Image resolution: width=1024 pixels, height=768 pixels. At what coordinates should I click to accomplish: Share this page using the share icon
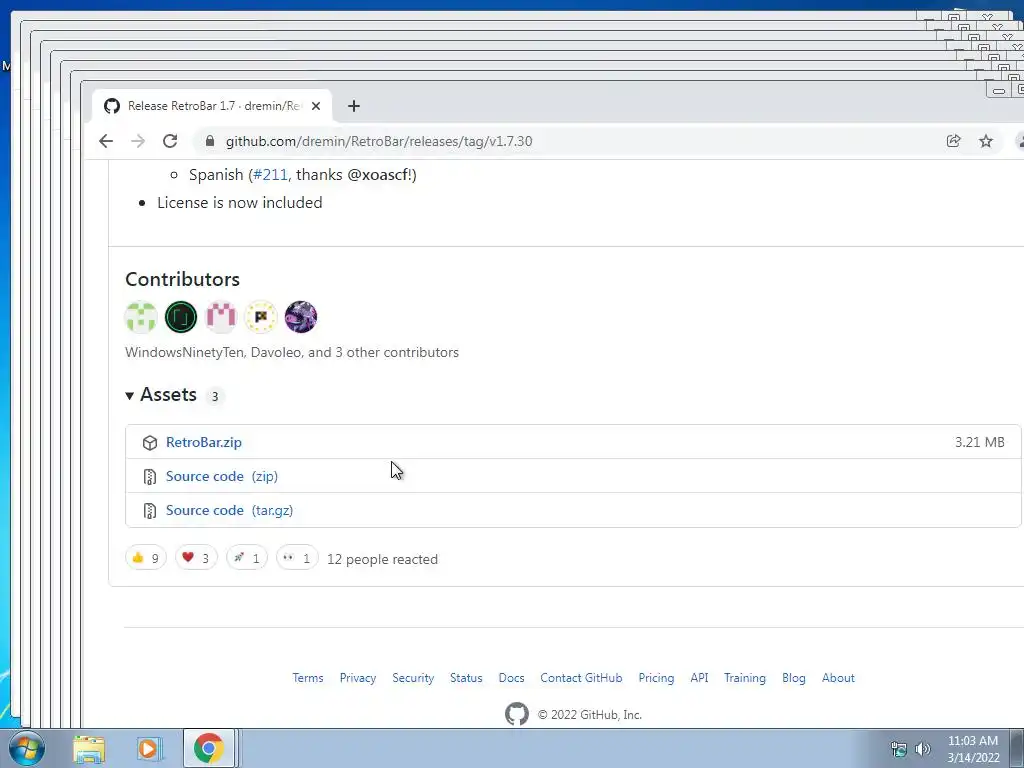(953, 141)
